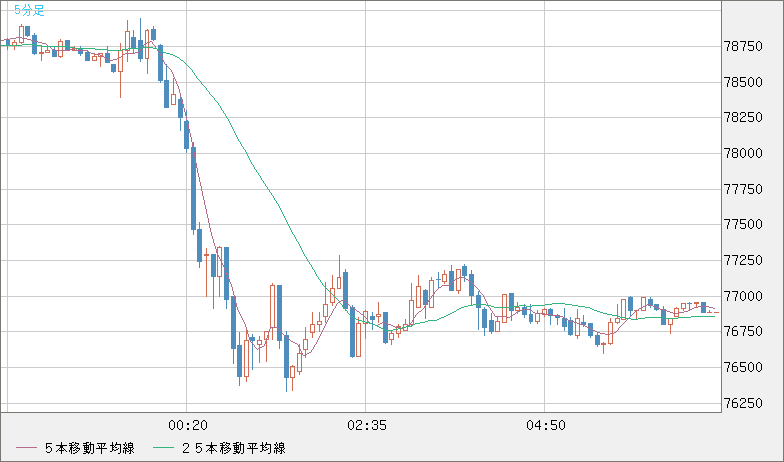Click the 04:50 time axis label

pos(544,425)
